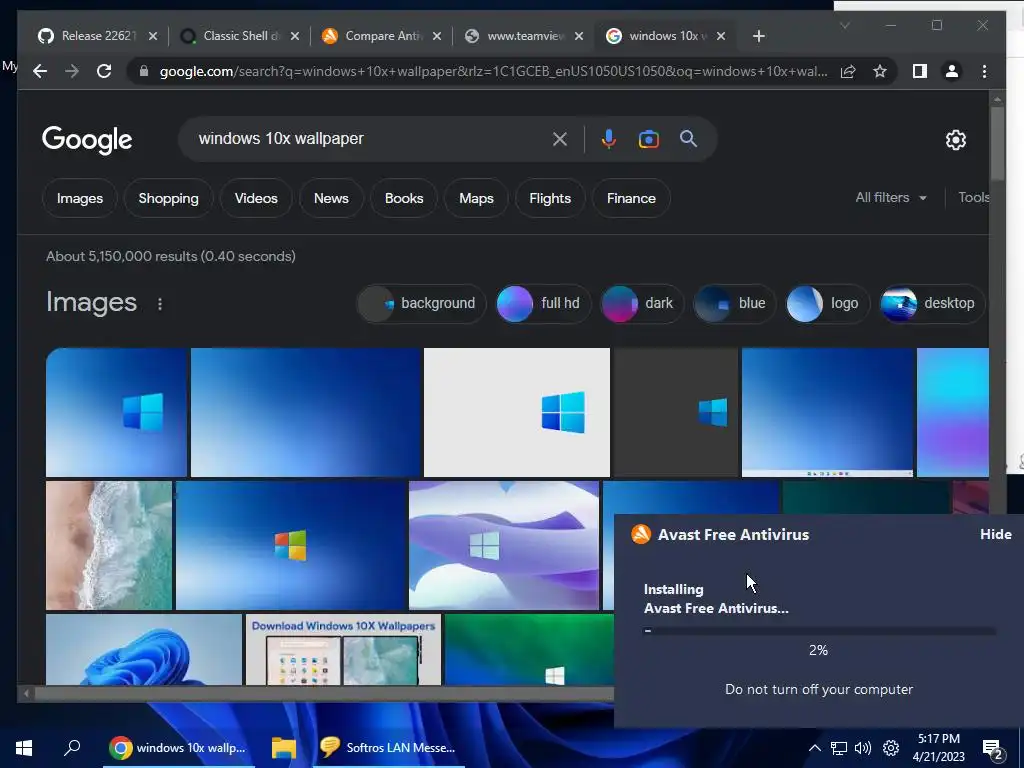
Task: Open Windows Start menu
Action: pyautogui.click(x=24, y=748)
